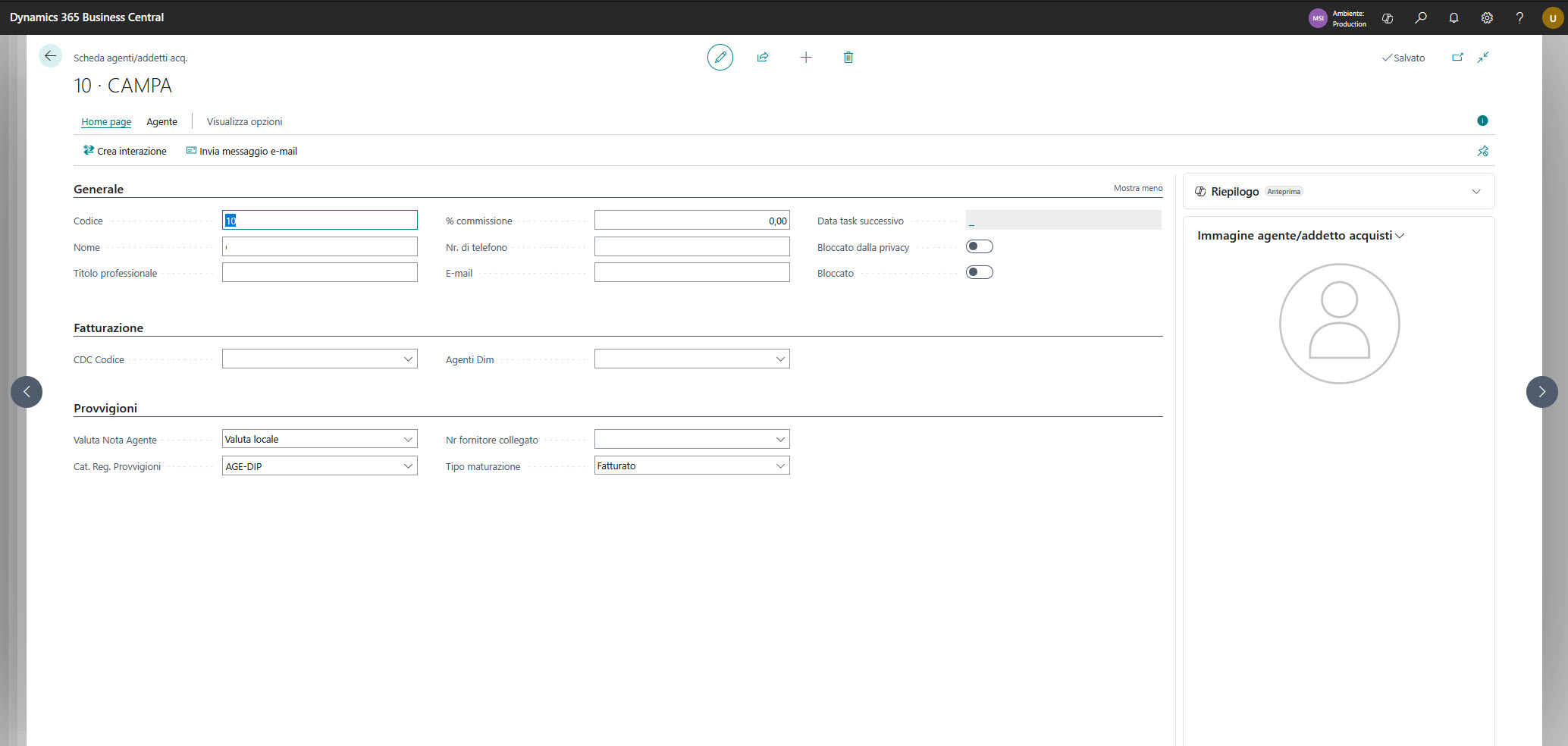Open the search magnifier icon

[x=1420, y=17]
